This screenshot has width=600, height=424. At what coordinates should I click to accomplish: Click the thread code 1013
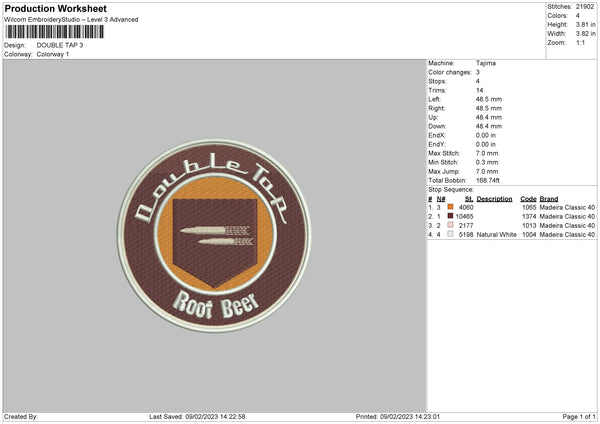click(529, 225)
